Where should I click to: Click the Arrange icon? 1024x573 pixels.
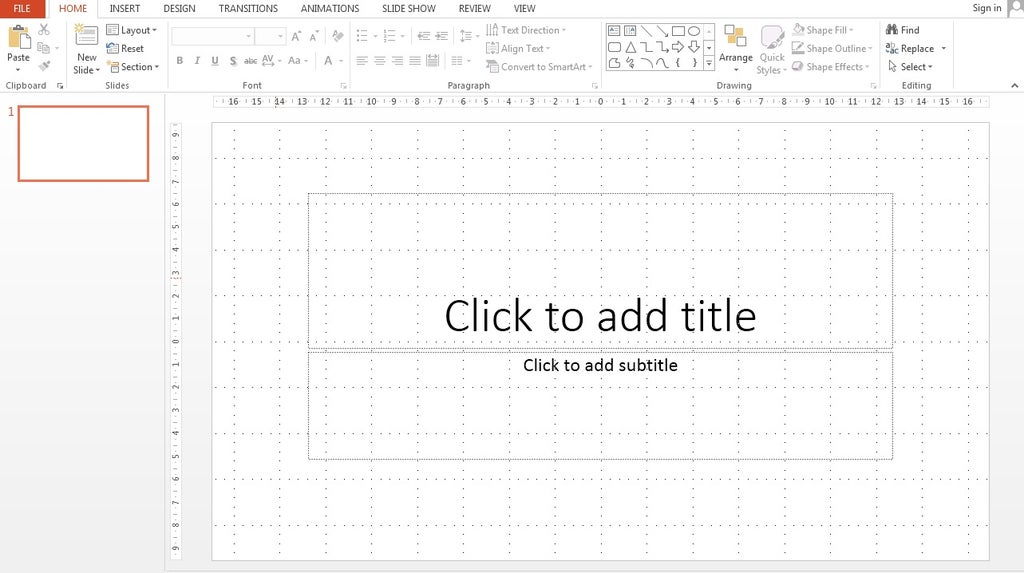click(x=736, y=40)
